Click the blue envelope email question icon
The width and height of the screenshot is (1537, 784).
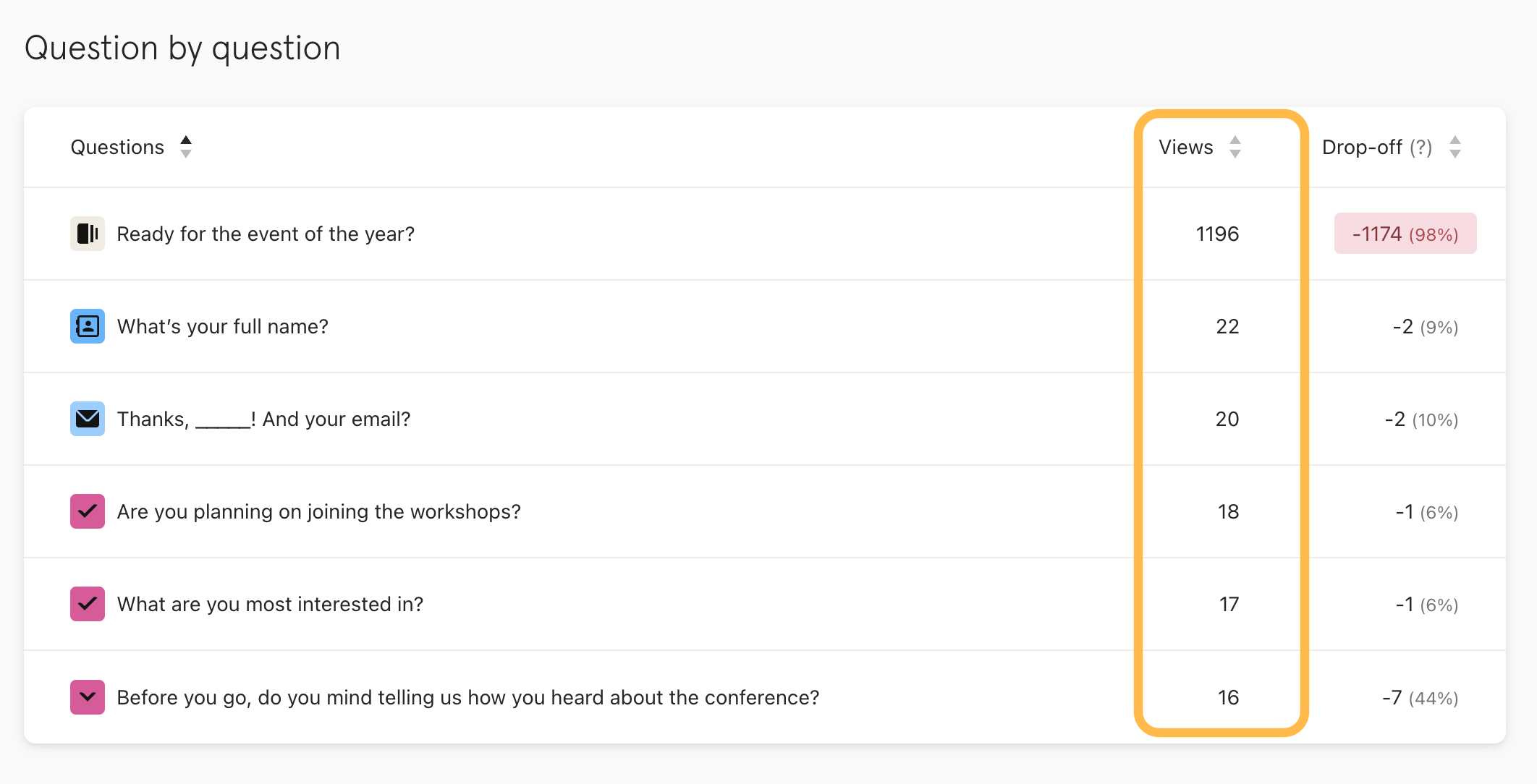tap(87, 419)
